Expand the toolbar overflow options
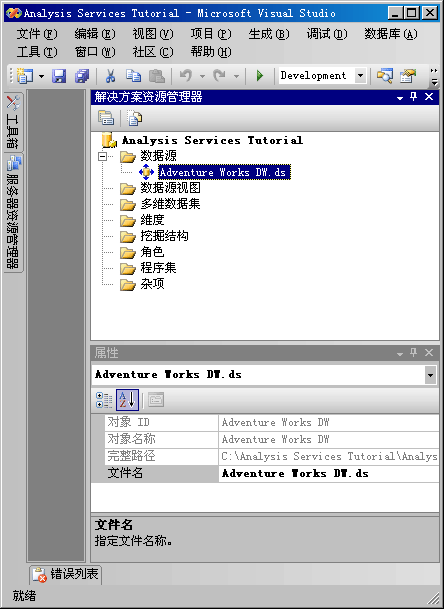The image size is (444, 609). coord(434,76)
